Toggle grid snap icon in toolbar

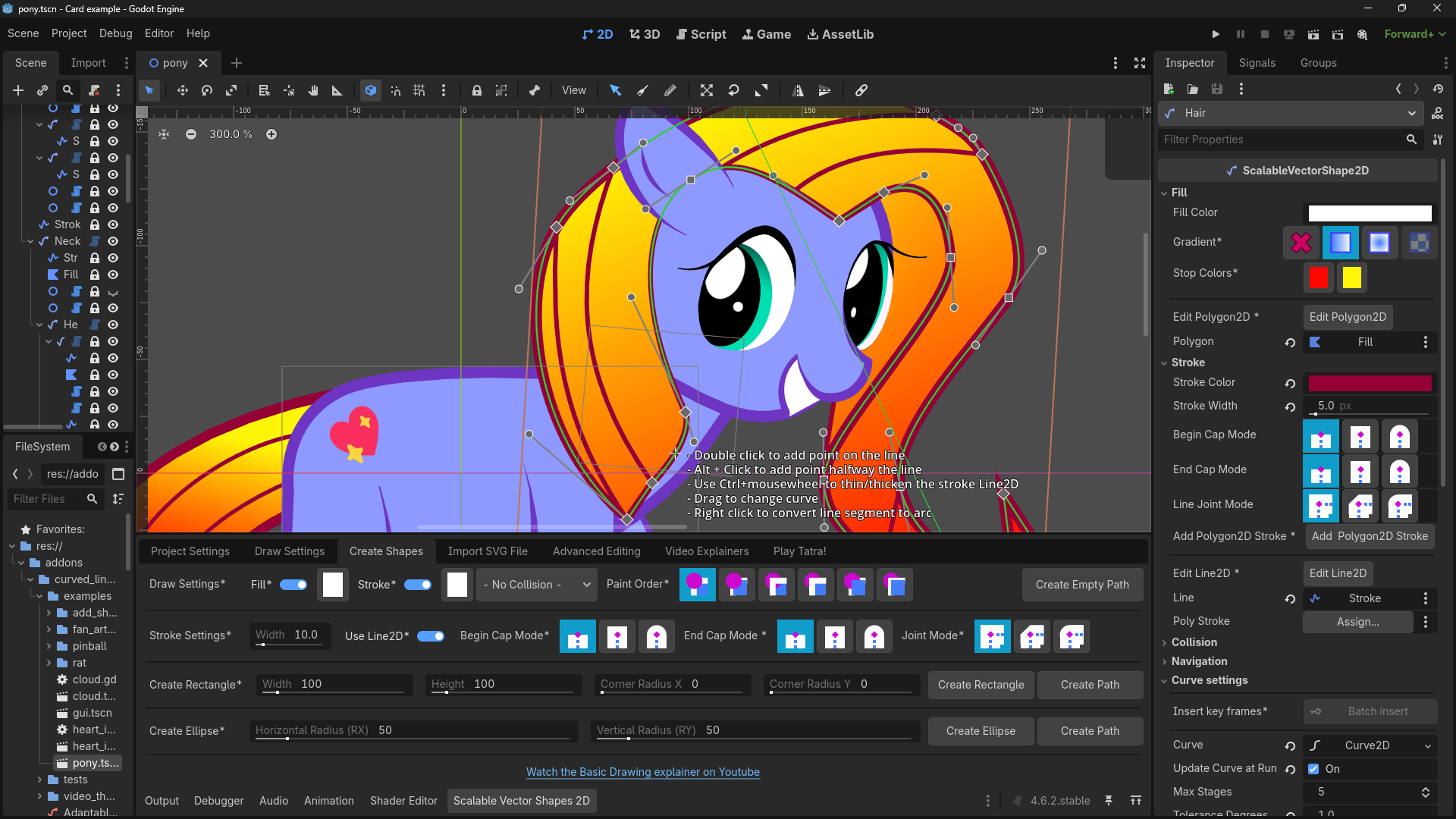(x=419, y=90)
